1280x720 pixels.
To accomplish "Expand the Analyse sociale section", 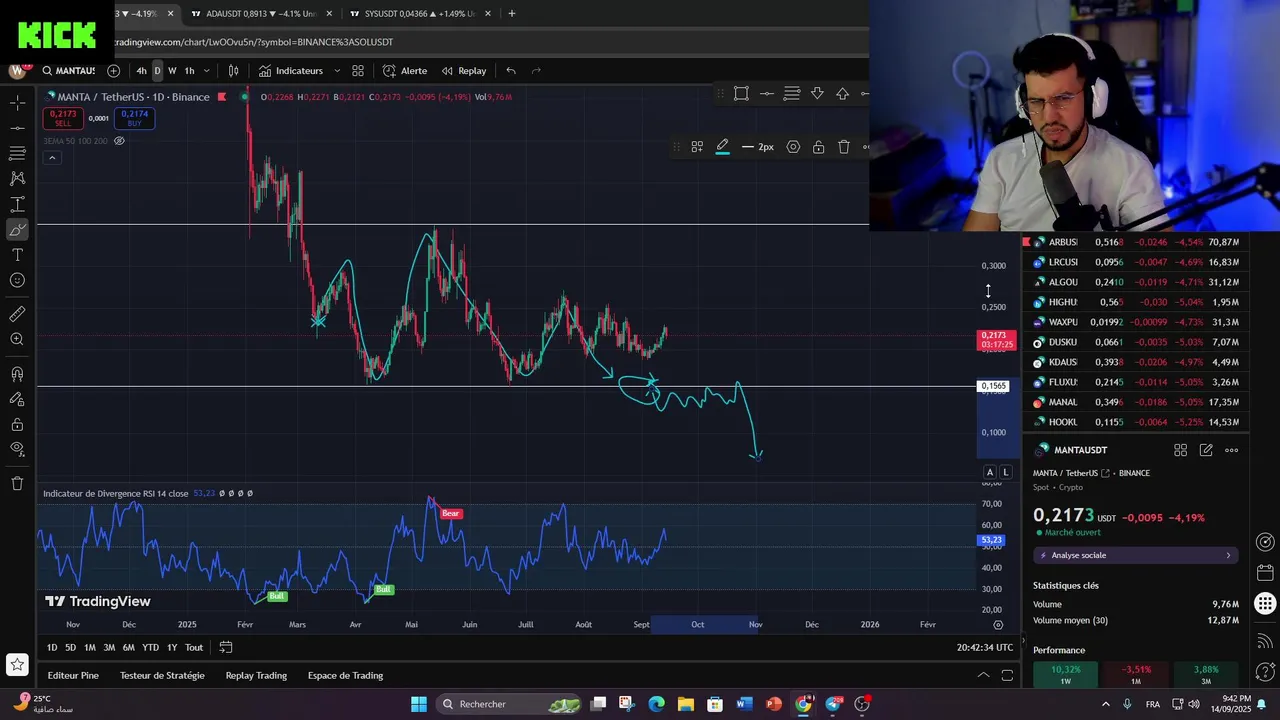I will [x=1136, y=555].
